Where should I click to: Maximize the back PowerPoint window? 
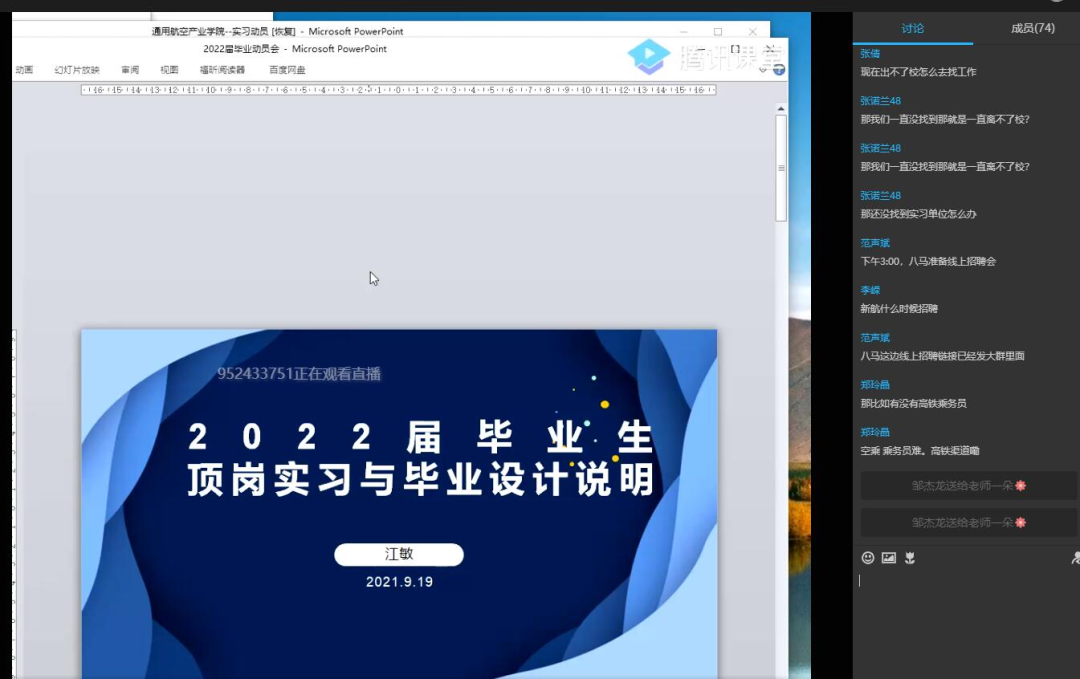(717, 32)
